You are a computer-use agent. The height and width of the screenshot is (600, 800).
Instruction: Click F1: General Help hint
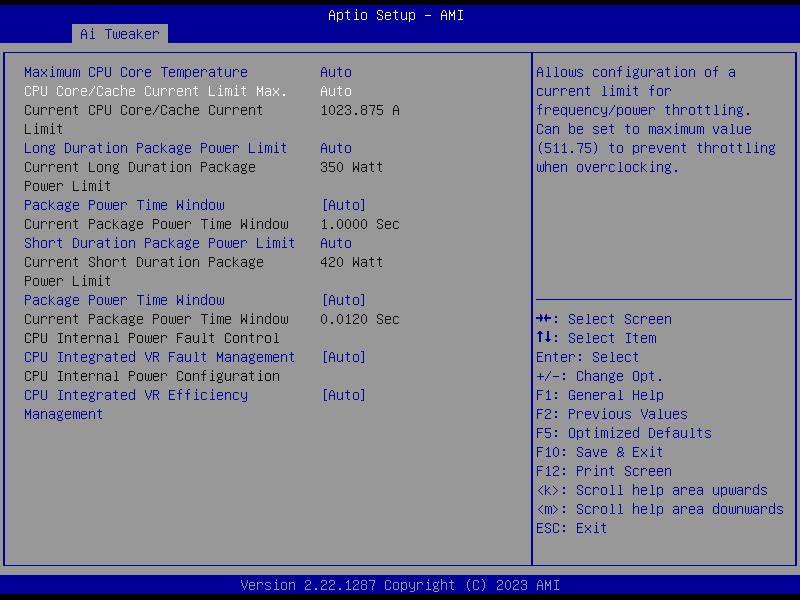600,395
